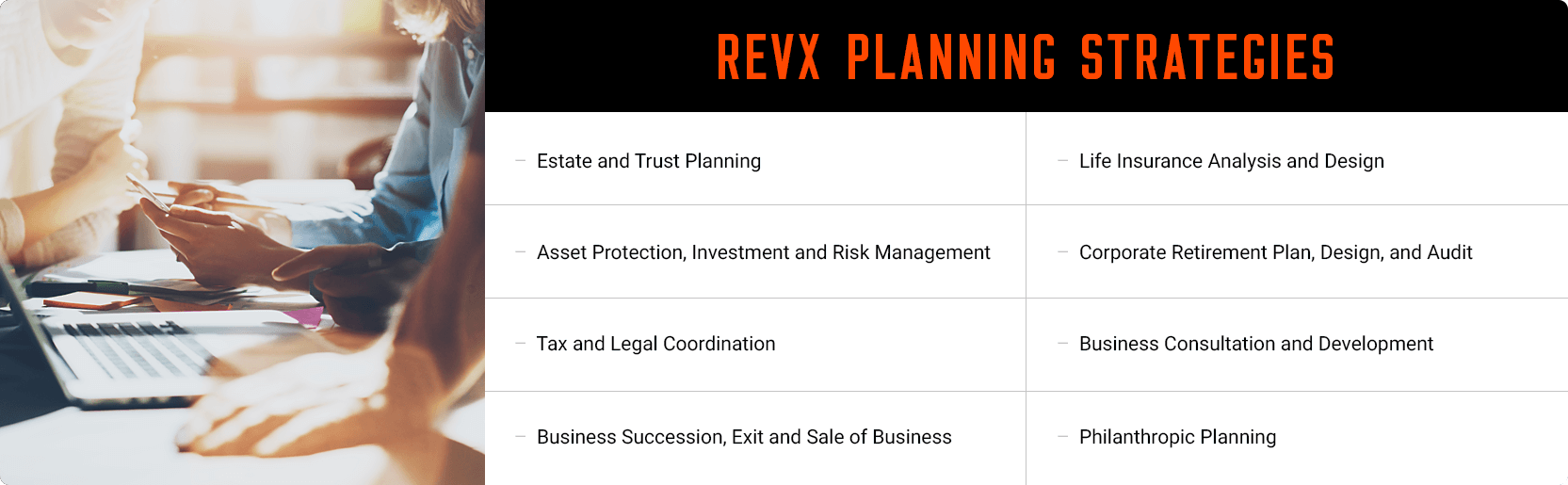The height and width of the screenshot is (485, 1568).
Task: Click the office meeting photo
Action: (242, 242)
